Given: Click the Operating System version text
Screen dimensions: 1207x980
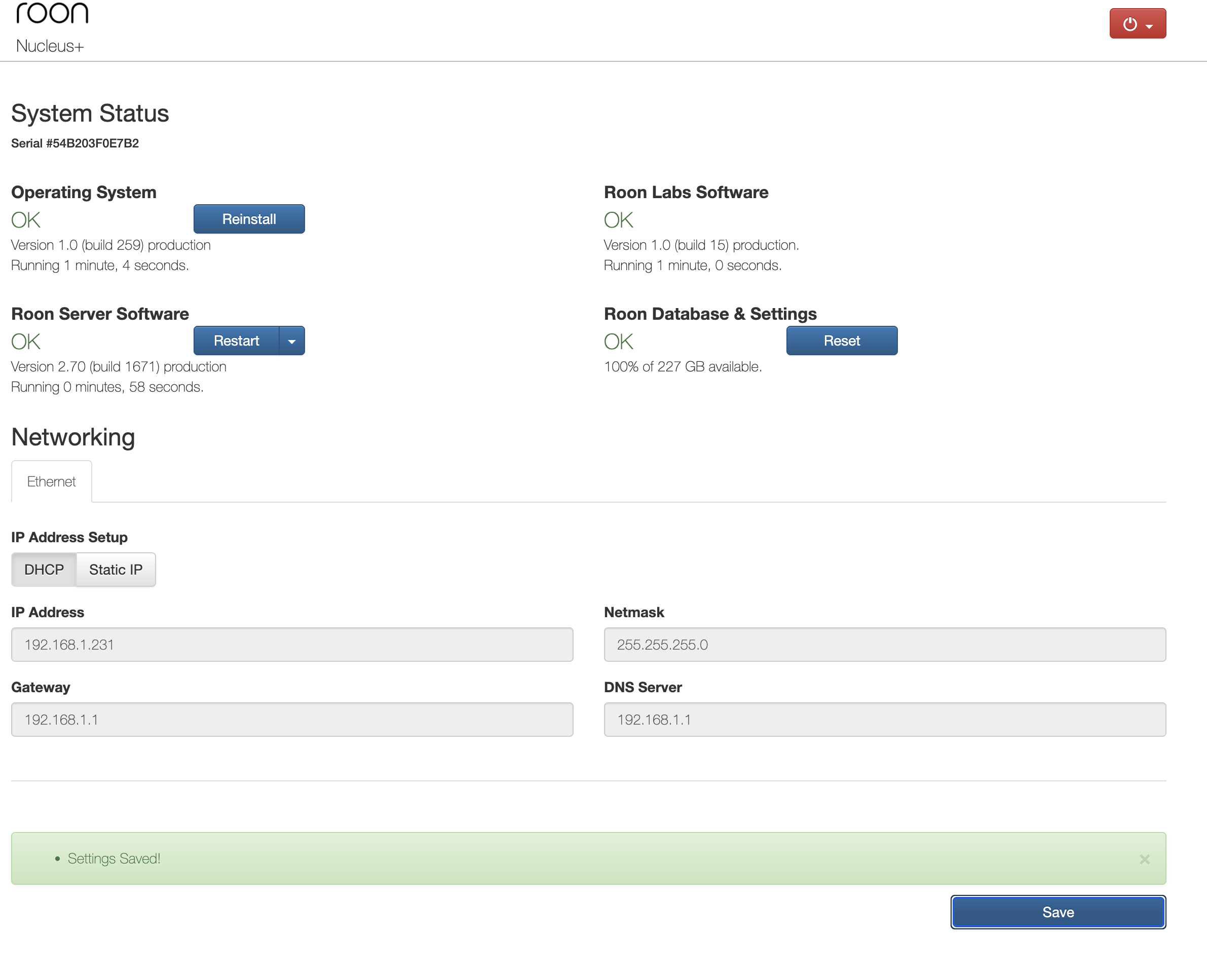Looking at the screenshot, I should pos(110,245).
